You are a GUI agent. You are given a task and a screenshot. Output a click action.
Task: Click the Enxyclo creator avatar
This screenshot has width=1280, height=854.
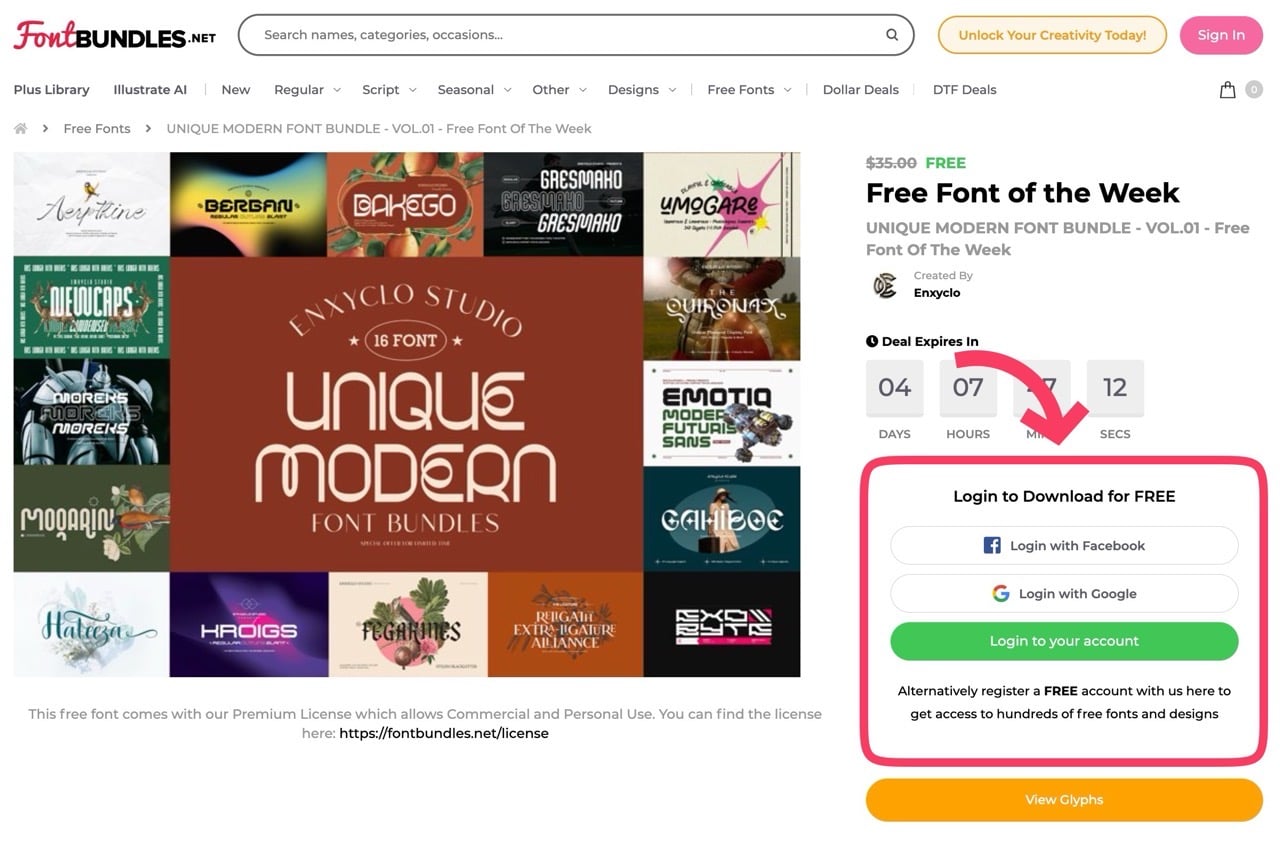885,285
